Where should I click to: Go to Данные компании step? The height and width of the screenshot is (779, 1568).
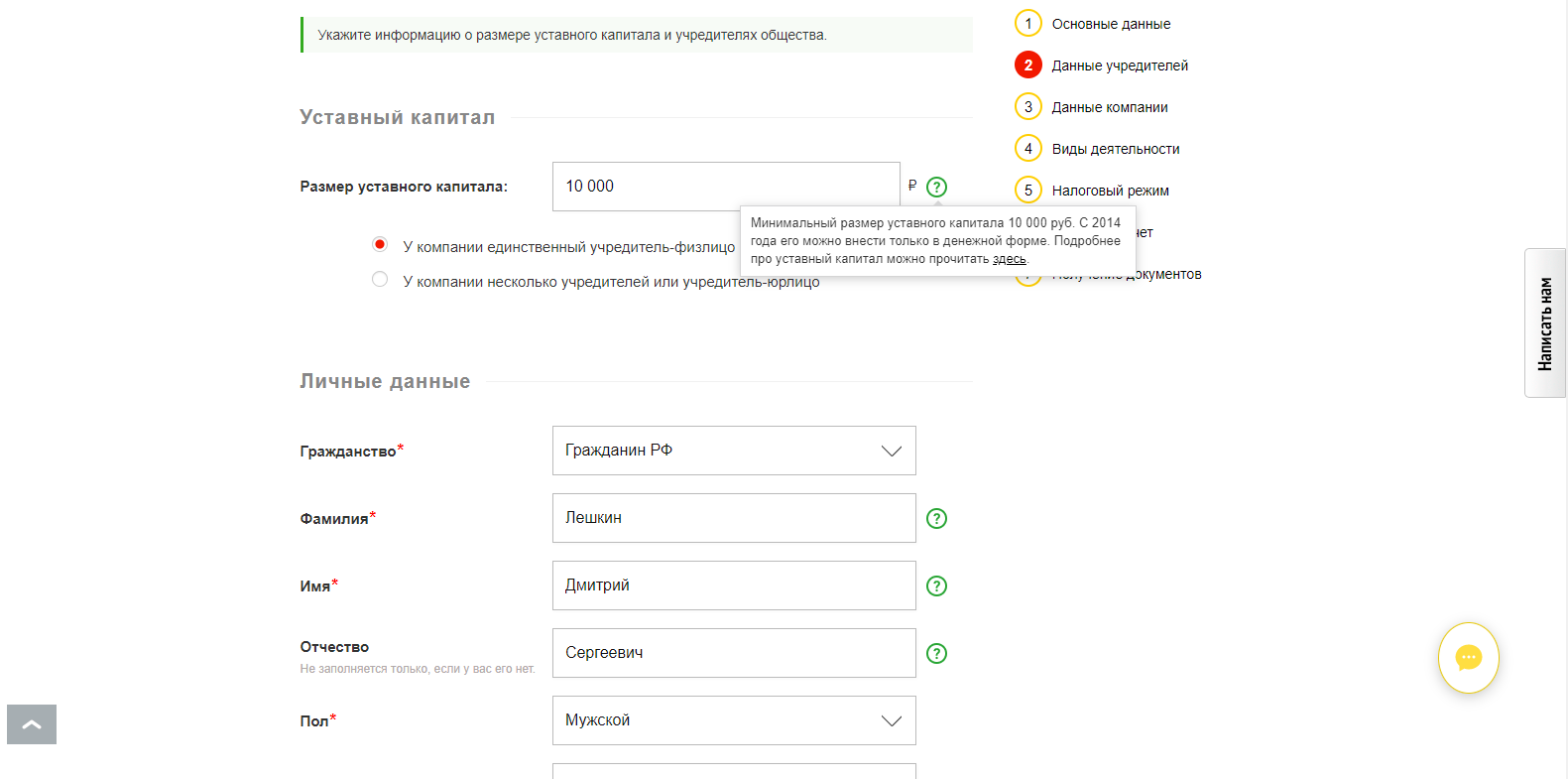tap(1110, 107)
